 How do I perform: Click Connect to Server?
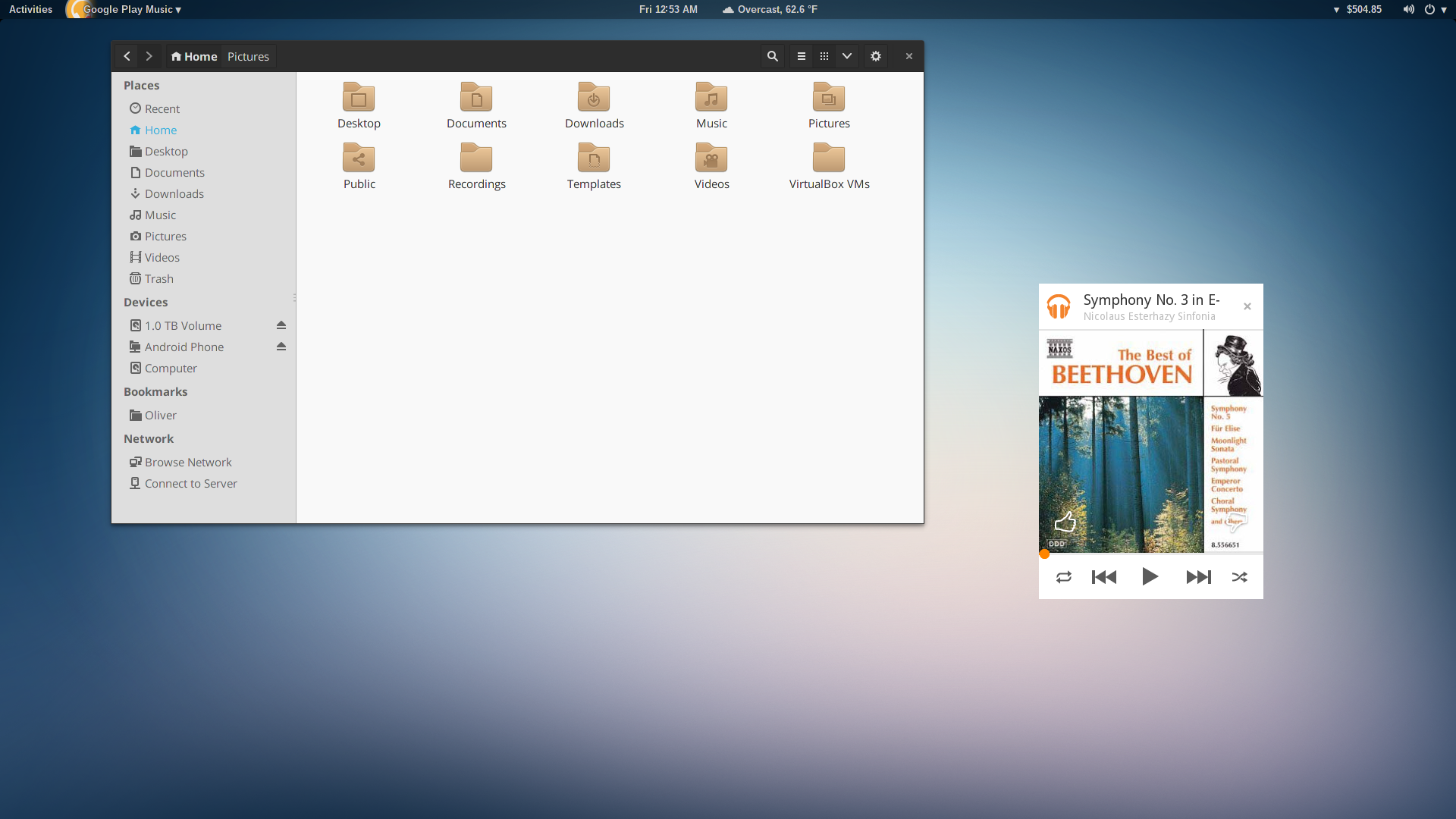[203, 483]
